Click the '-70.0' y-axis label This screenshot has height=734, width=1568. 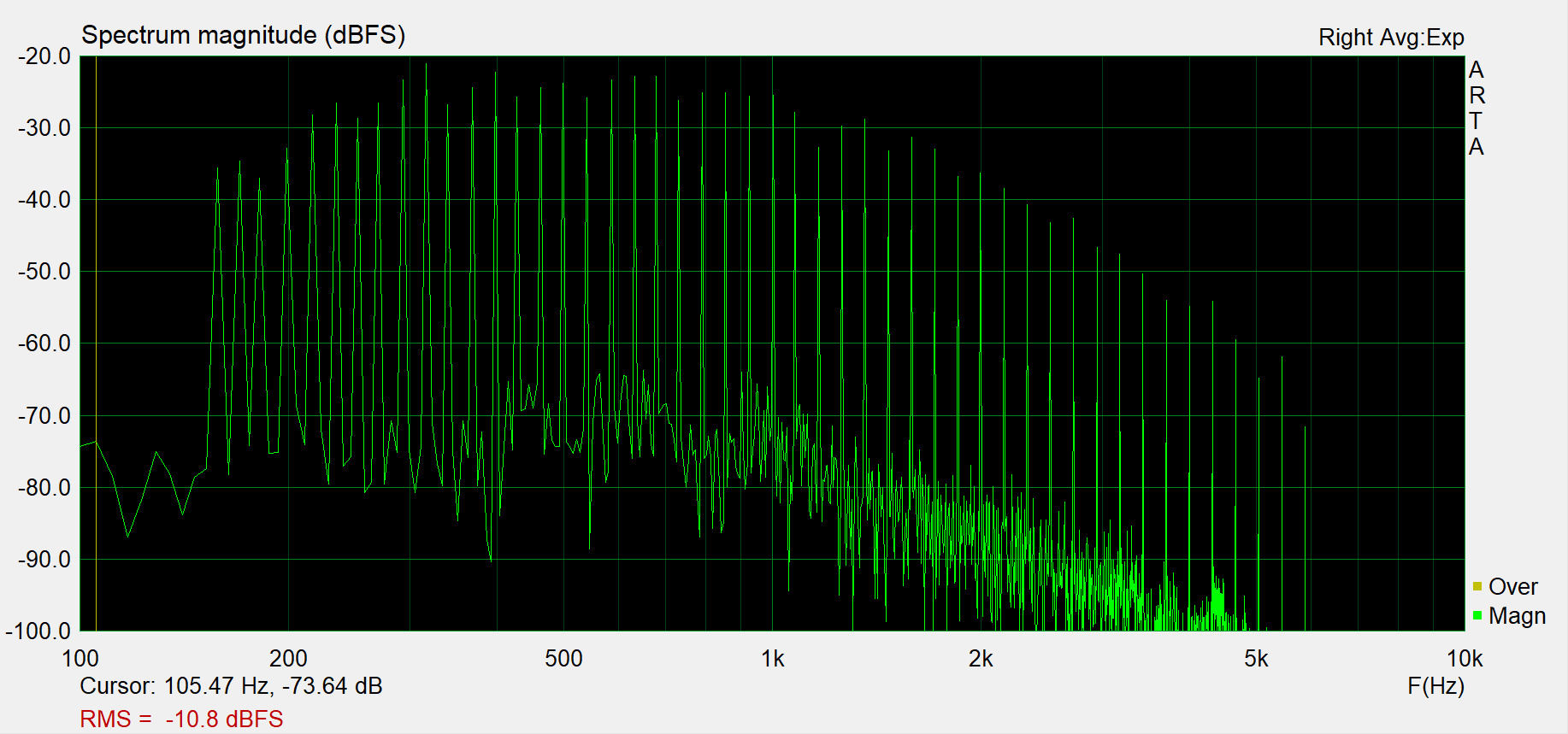[44, 416]
